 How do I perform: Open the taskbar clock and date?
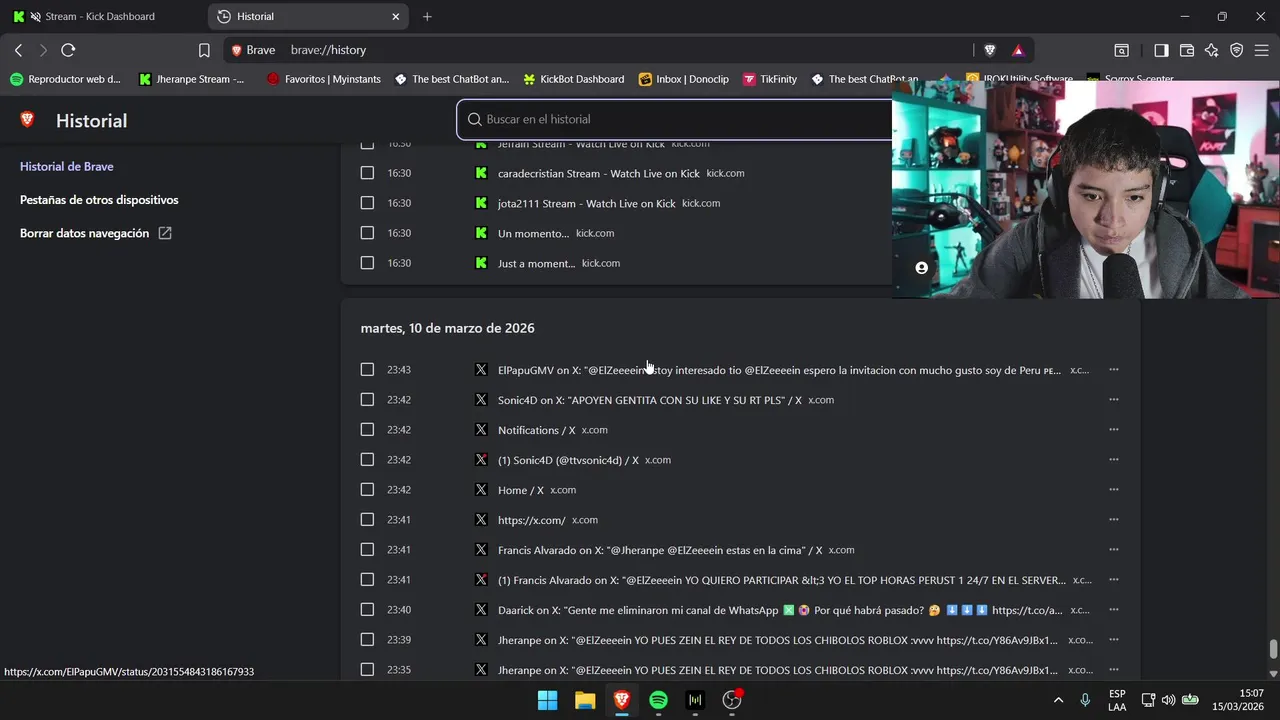[1238, 699]
